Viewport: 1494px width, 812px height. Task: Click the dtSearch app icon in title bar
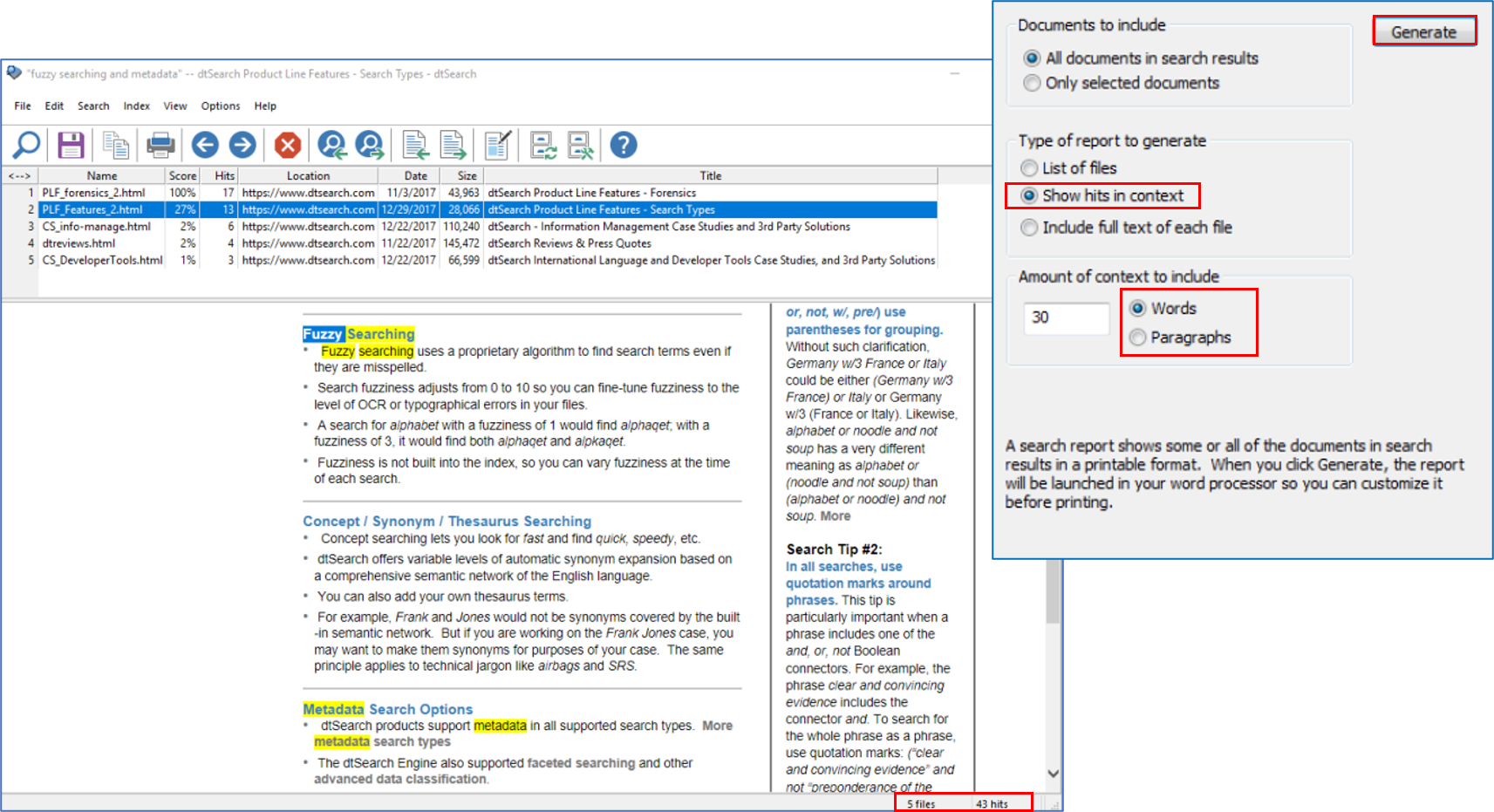(x=14, y=73)
